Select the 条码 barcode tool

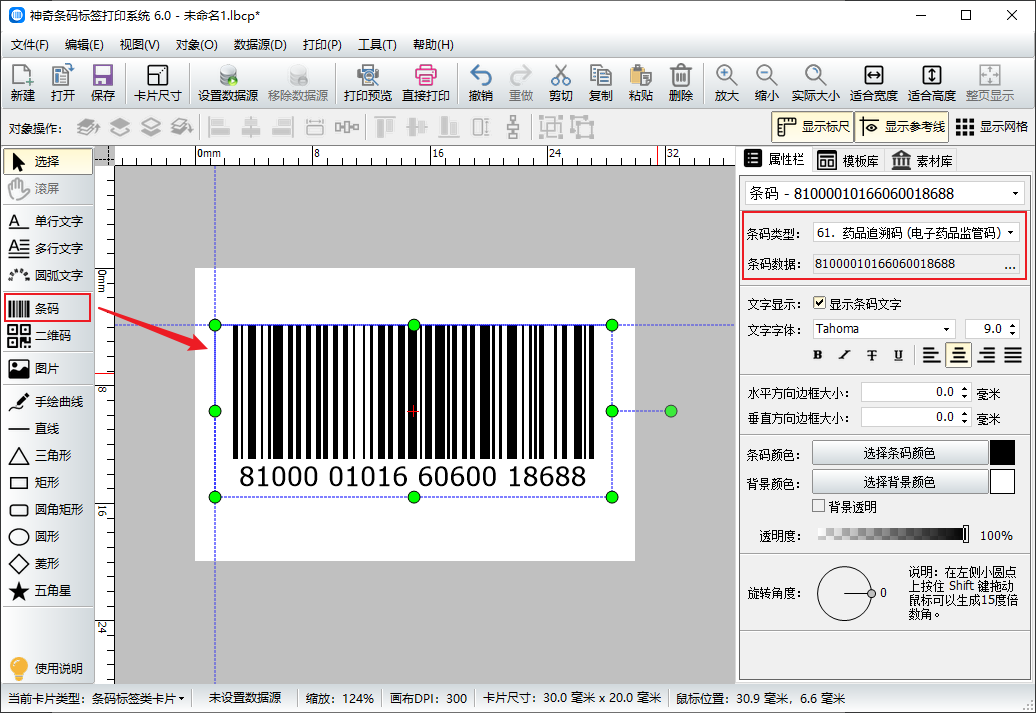click(48, 308)
